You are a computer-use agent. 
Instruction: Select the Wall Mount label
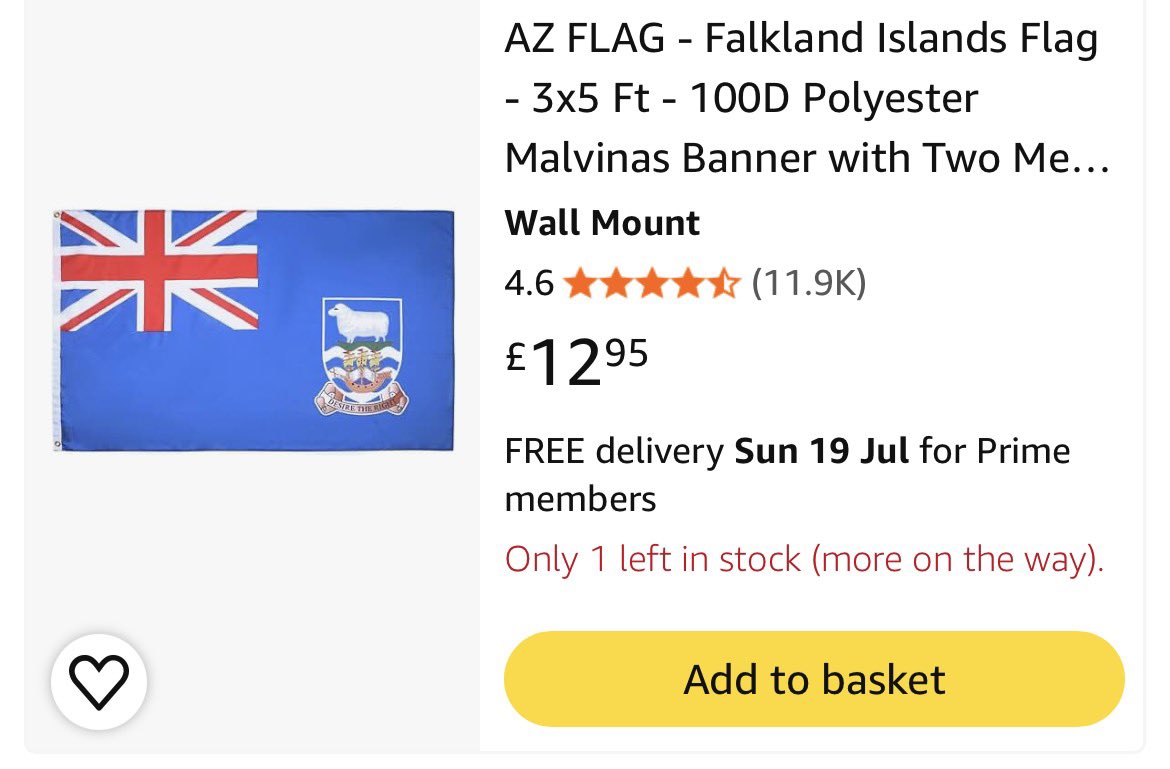(x=602, y=223)
